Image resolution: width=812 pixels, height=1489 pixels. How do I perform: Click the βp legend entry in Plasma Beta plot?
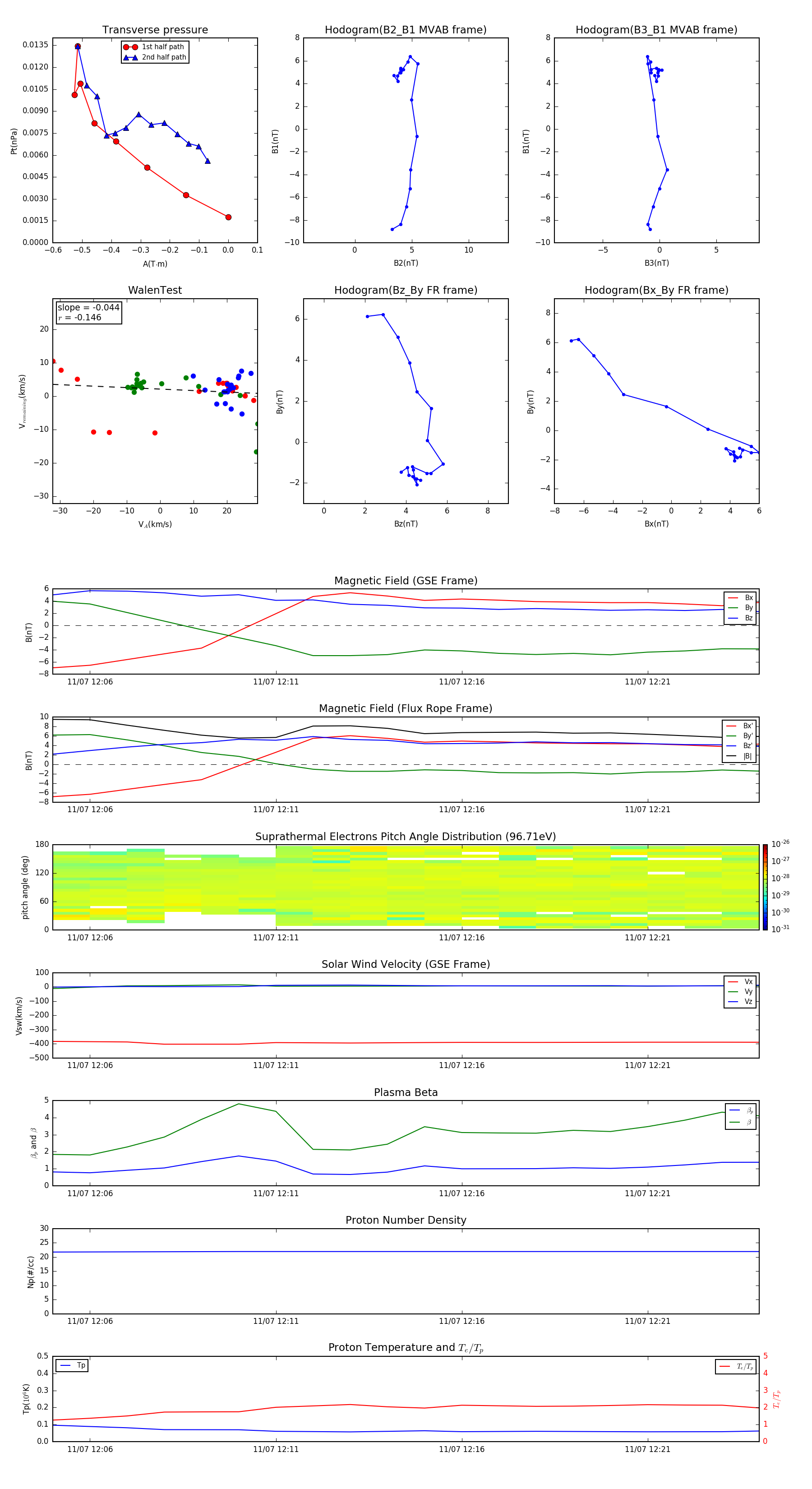click(x=740, y=1110)
